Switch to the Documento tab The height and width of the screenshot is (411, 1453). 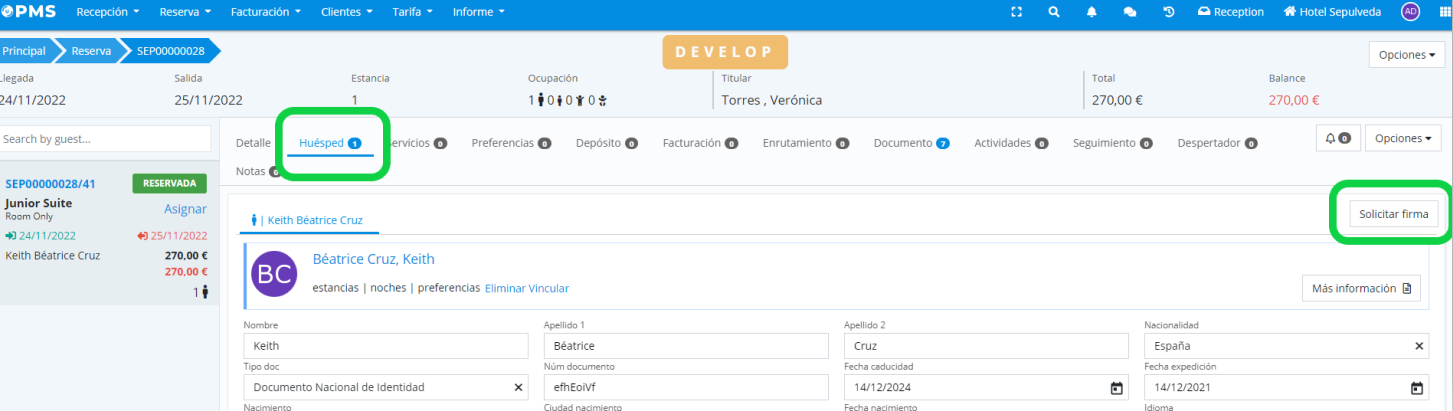click(x=910, y=143)
